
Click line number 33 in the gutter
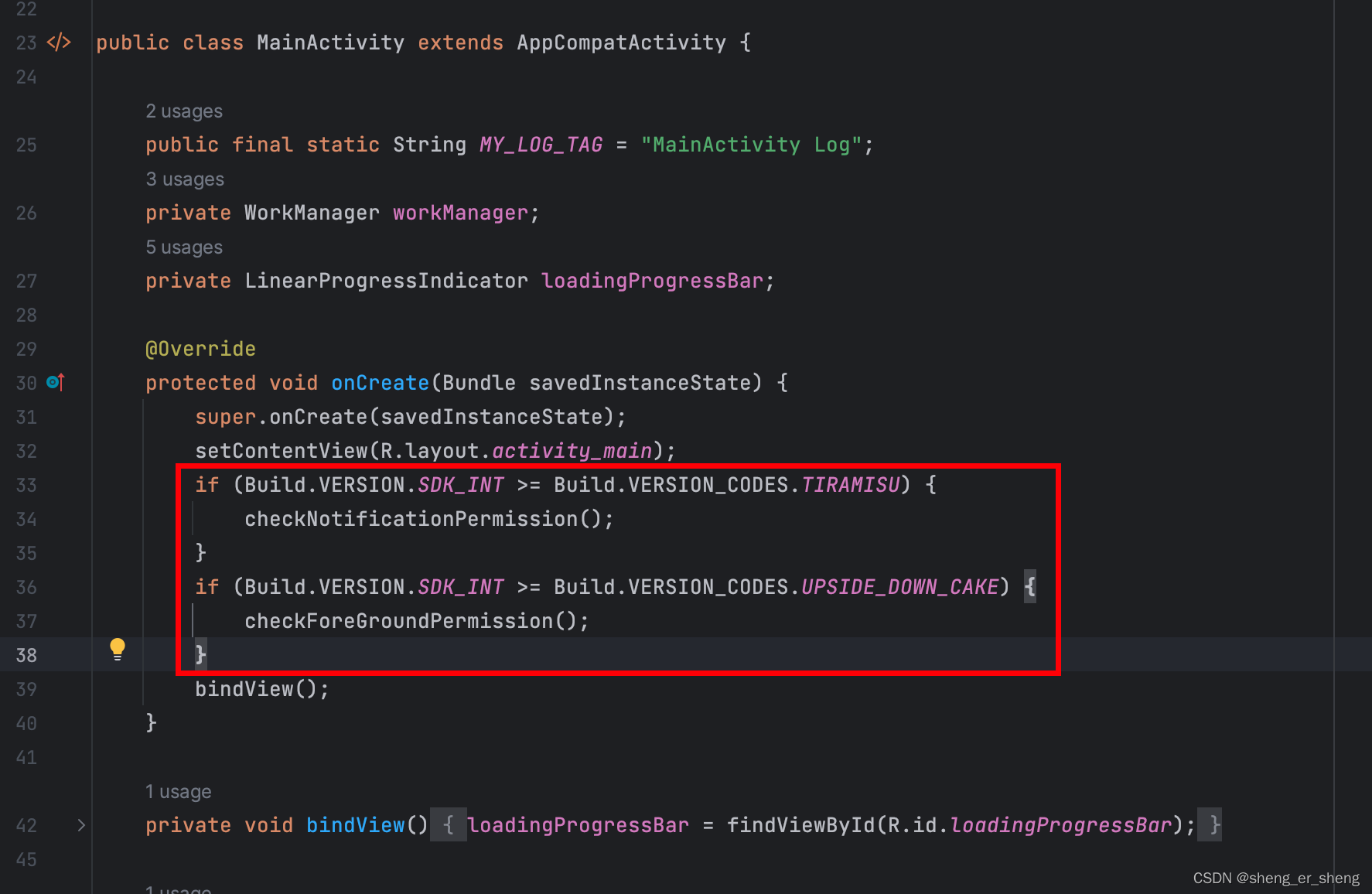(x=26, y=485)
